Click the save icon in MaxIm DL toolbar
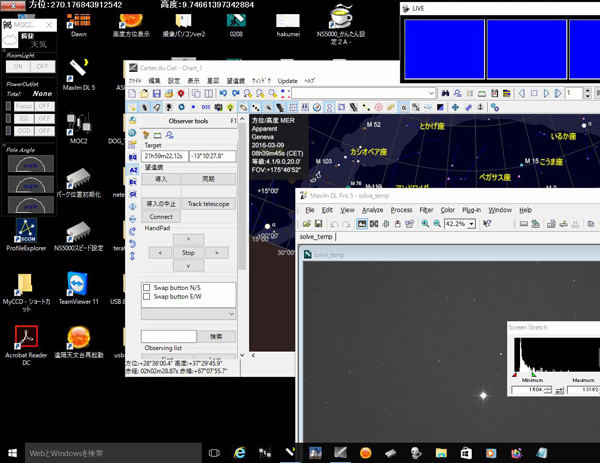Image resolution: width=600 pixels, height=463 pixels. 318,224
